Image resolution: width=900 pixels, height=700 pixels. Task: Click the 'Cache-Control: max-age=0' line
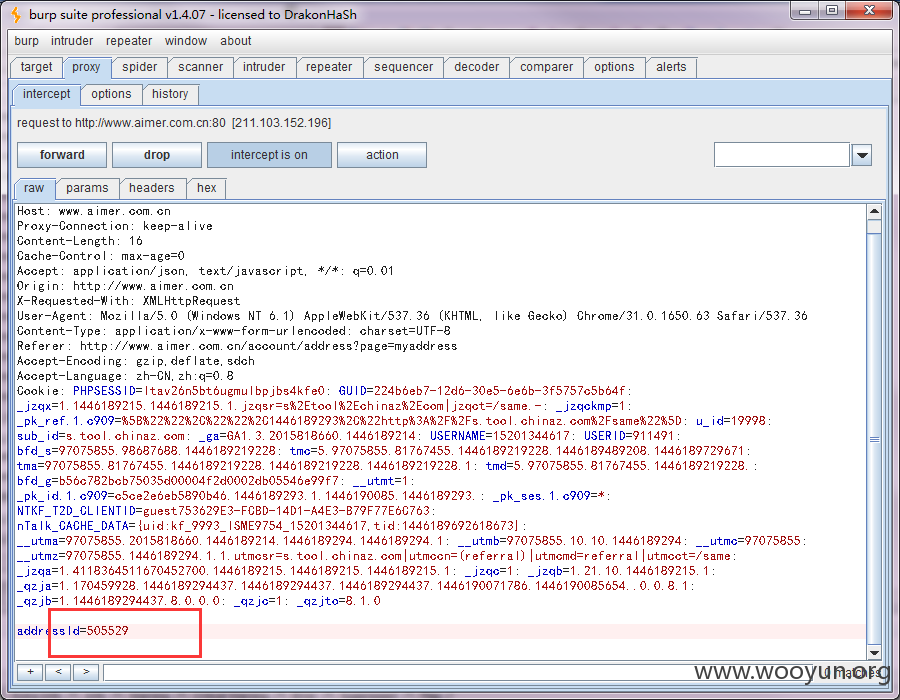tap(100, 256)
